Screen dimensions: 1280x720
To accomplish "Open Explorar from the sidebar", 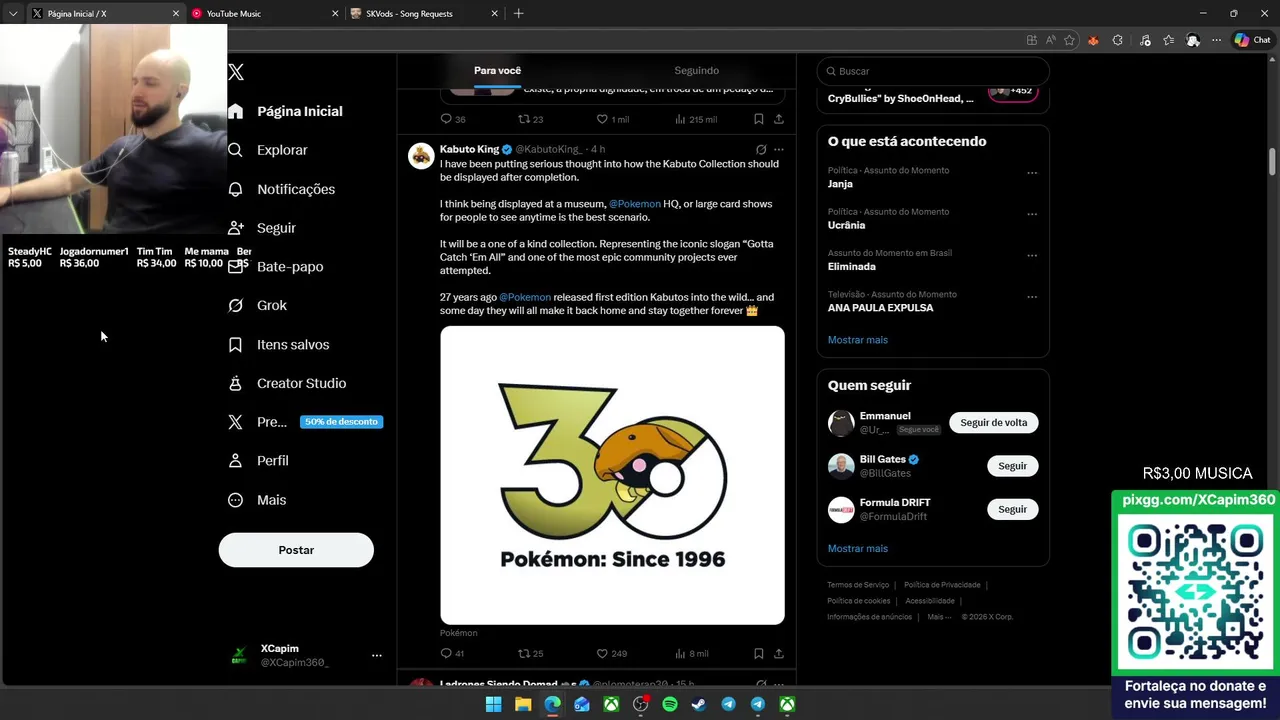I will point(268,150).
